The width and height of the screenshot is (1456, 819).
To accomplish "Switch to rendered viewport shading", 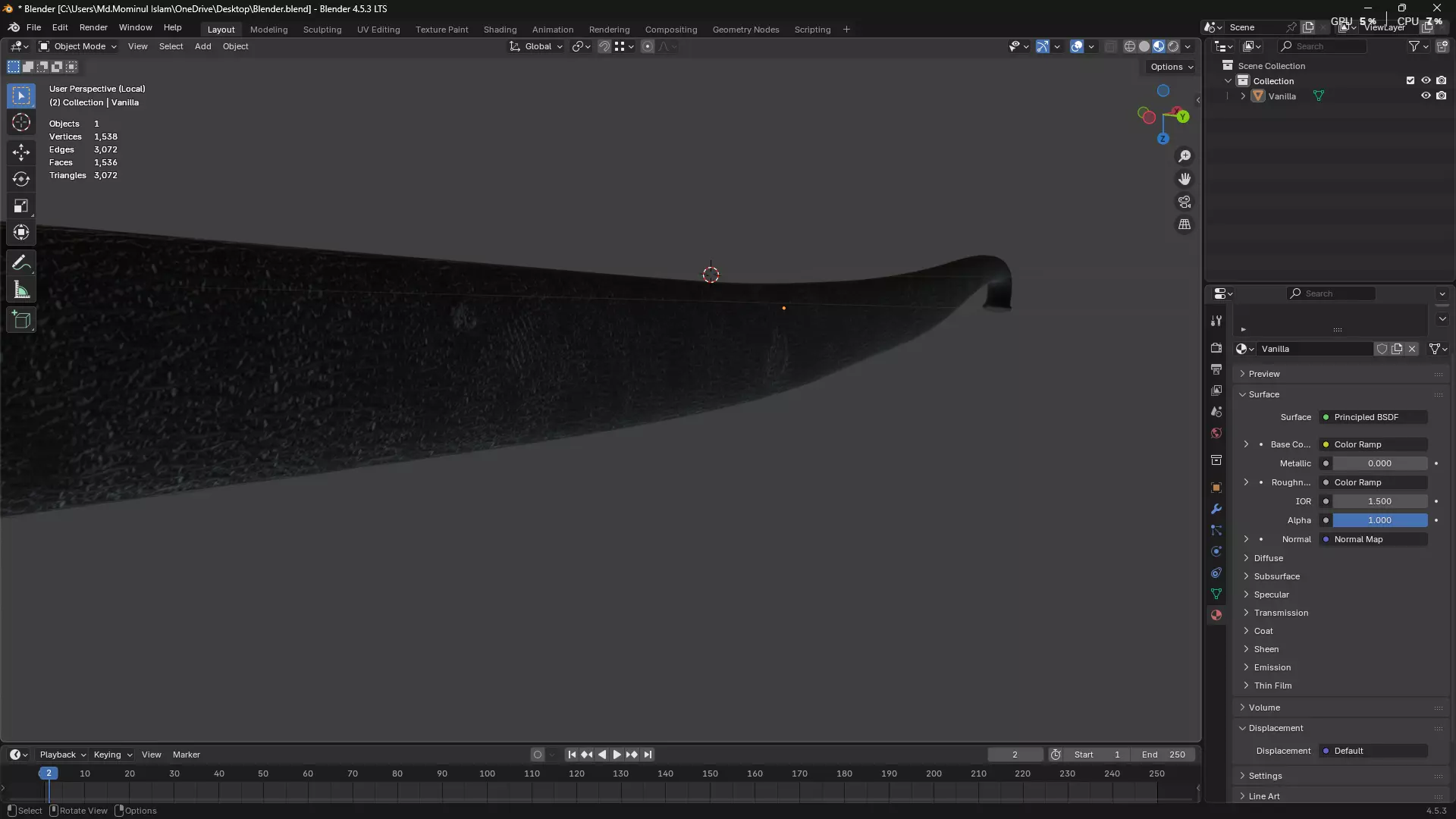I will click(1173, 46).
